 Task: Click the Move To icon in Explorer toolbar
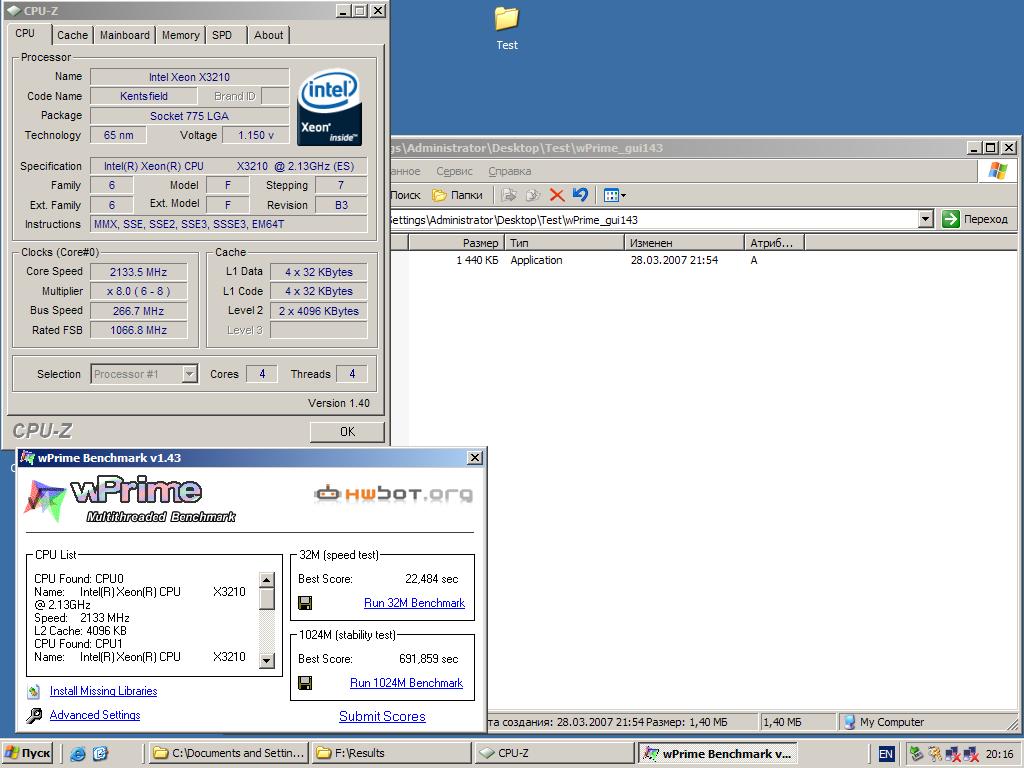click(x=510, y=195)
